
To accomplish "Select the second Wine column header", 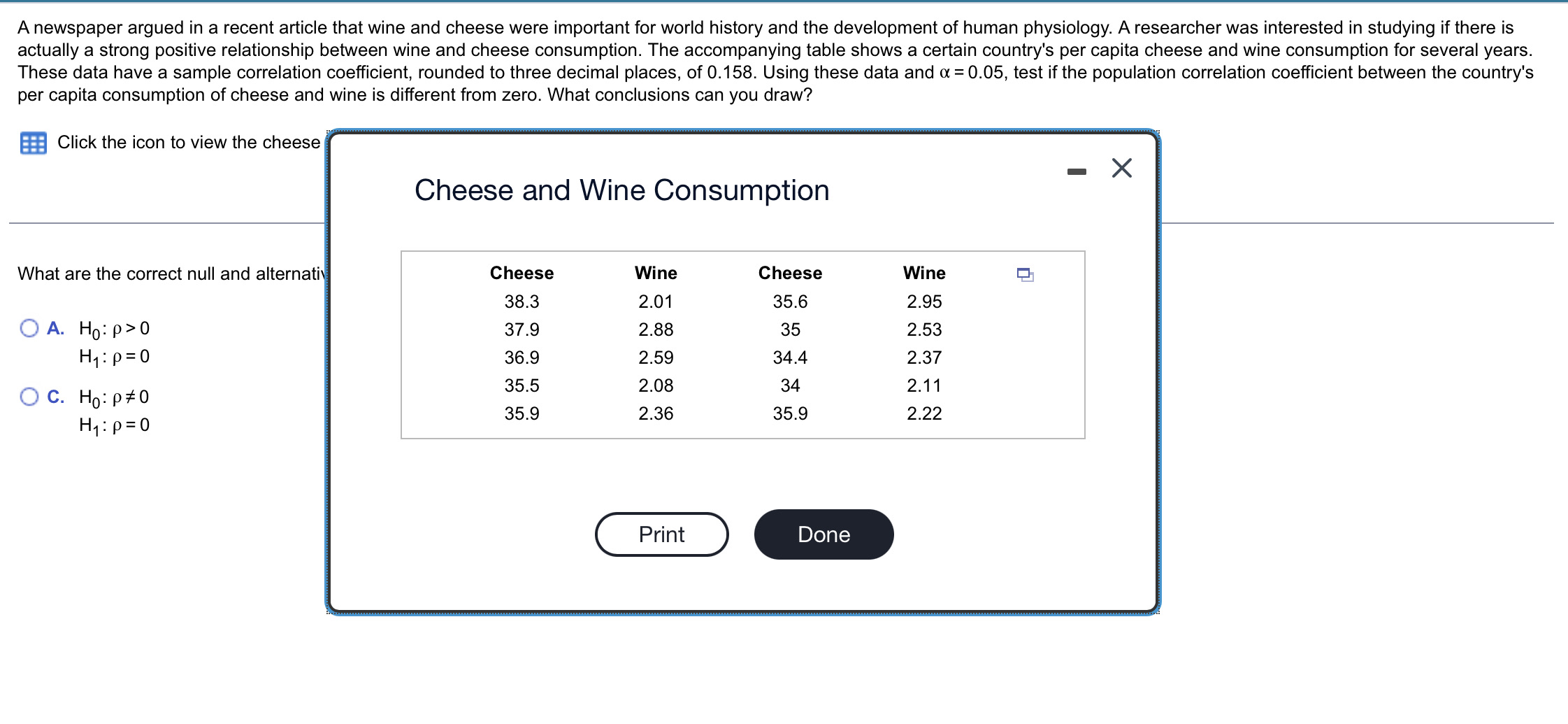I will click(924, 273).
